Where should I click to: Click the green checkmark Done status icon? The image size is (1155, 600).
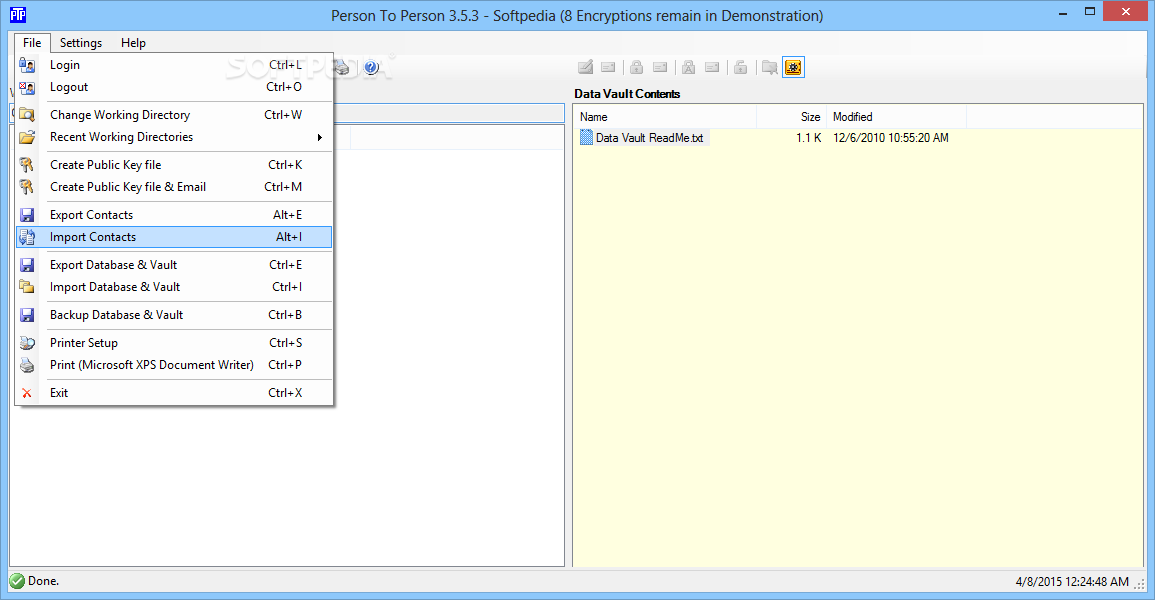point(17,581)
